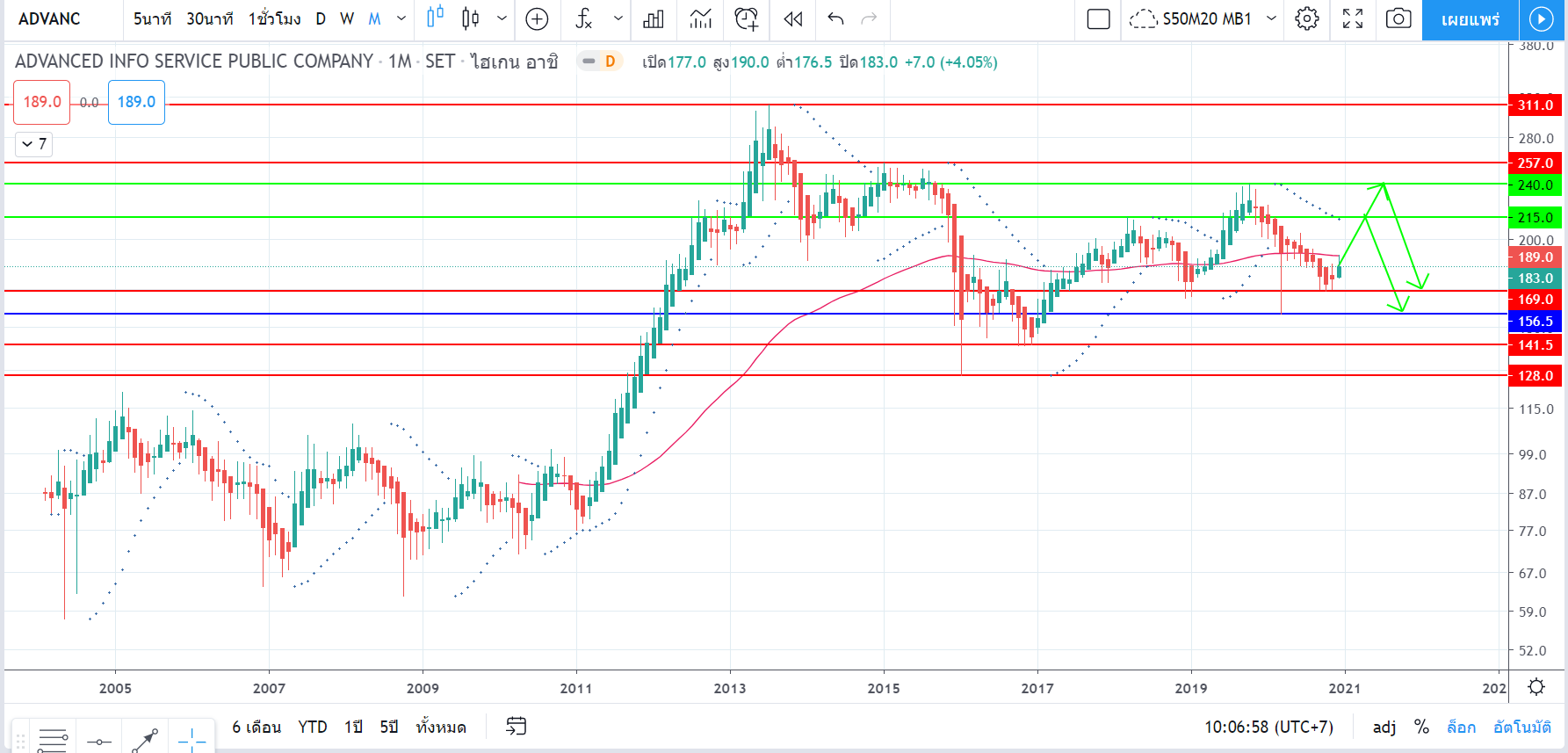1568x753 pixels.
Task: Toggle ล็อก logarithmic scale
Action: pyautogui.click(x=1462, y=727)
